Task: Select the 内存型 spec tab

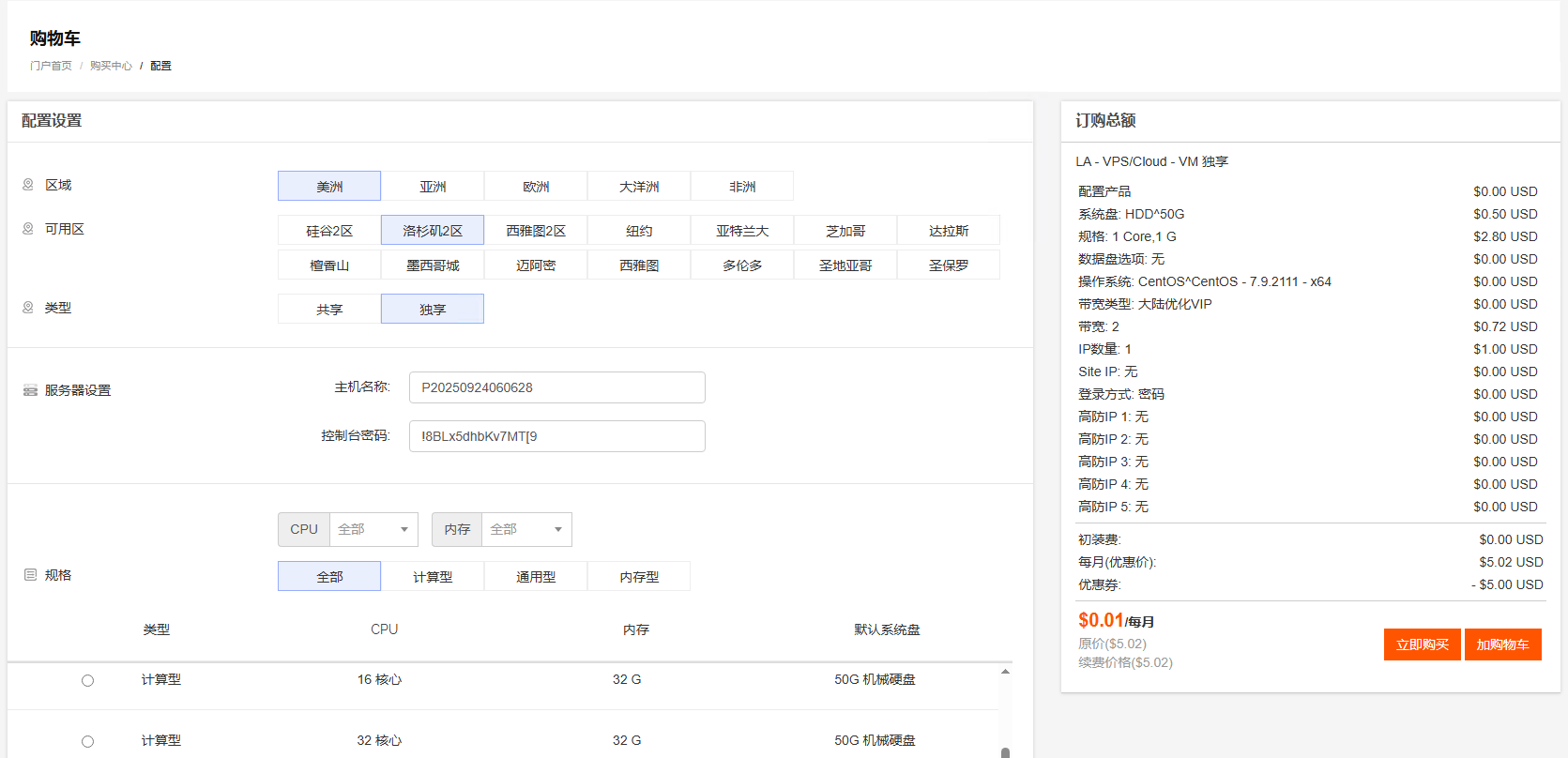Action: tap(639, 576)
